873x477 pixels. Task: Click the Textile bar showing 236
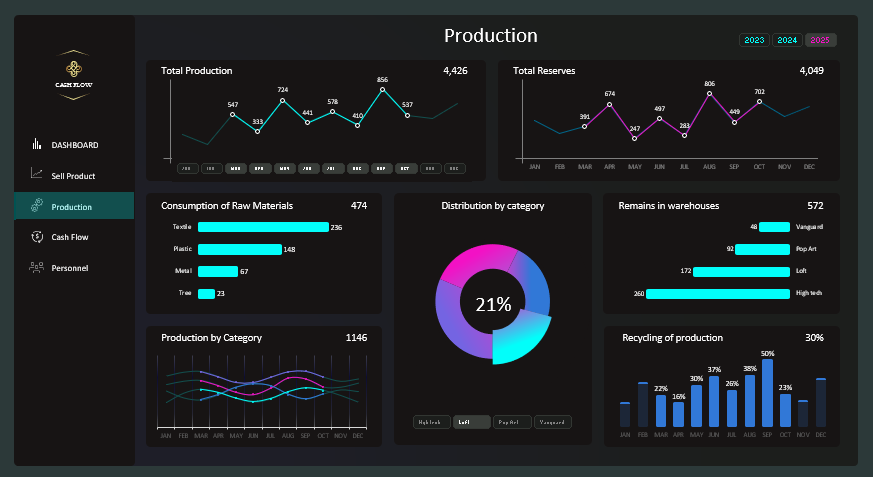click(x=263, y=227)
